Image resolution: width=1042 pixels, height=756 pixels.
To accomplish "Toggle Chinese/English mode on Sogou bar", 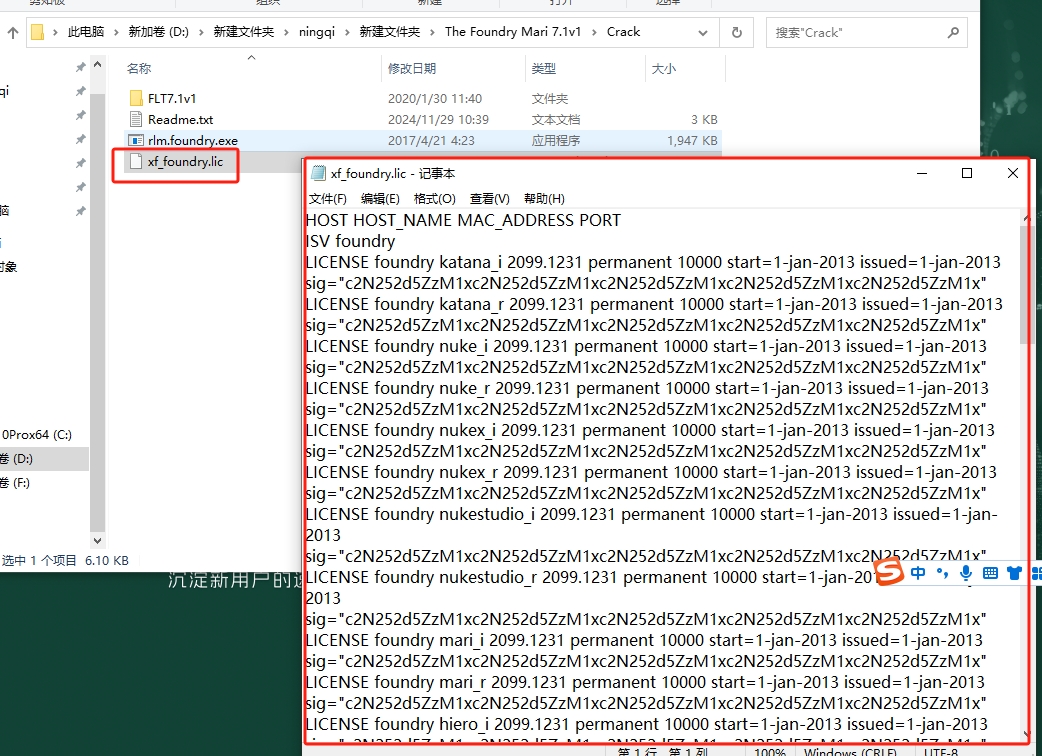I will click(x=918, y=573).
